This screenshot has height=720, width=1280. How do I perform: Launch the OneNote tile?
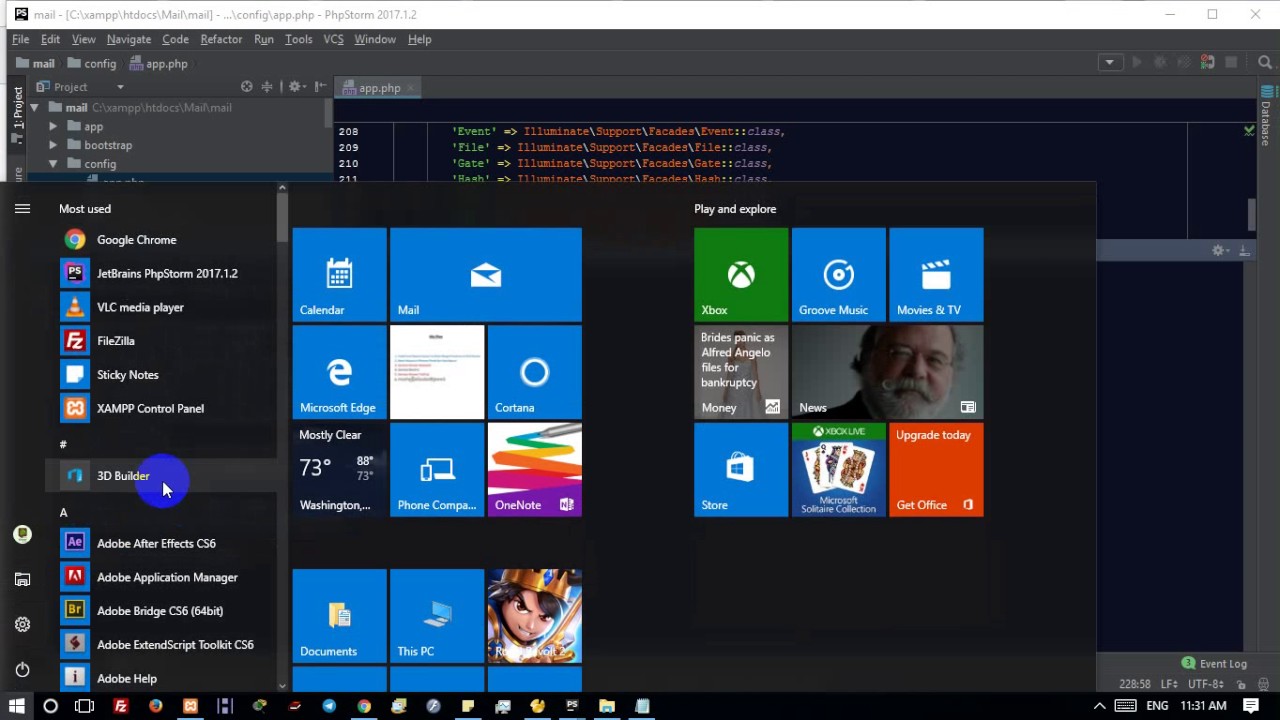pyautogui.click(x=534, y=470)
